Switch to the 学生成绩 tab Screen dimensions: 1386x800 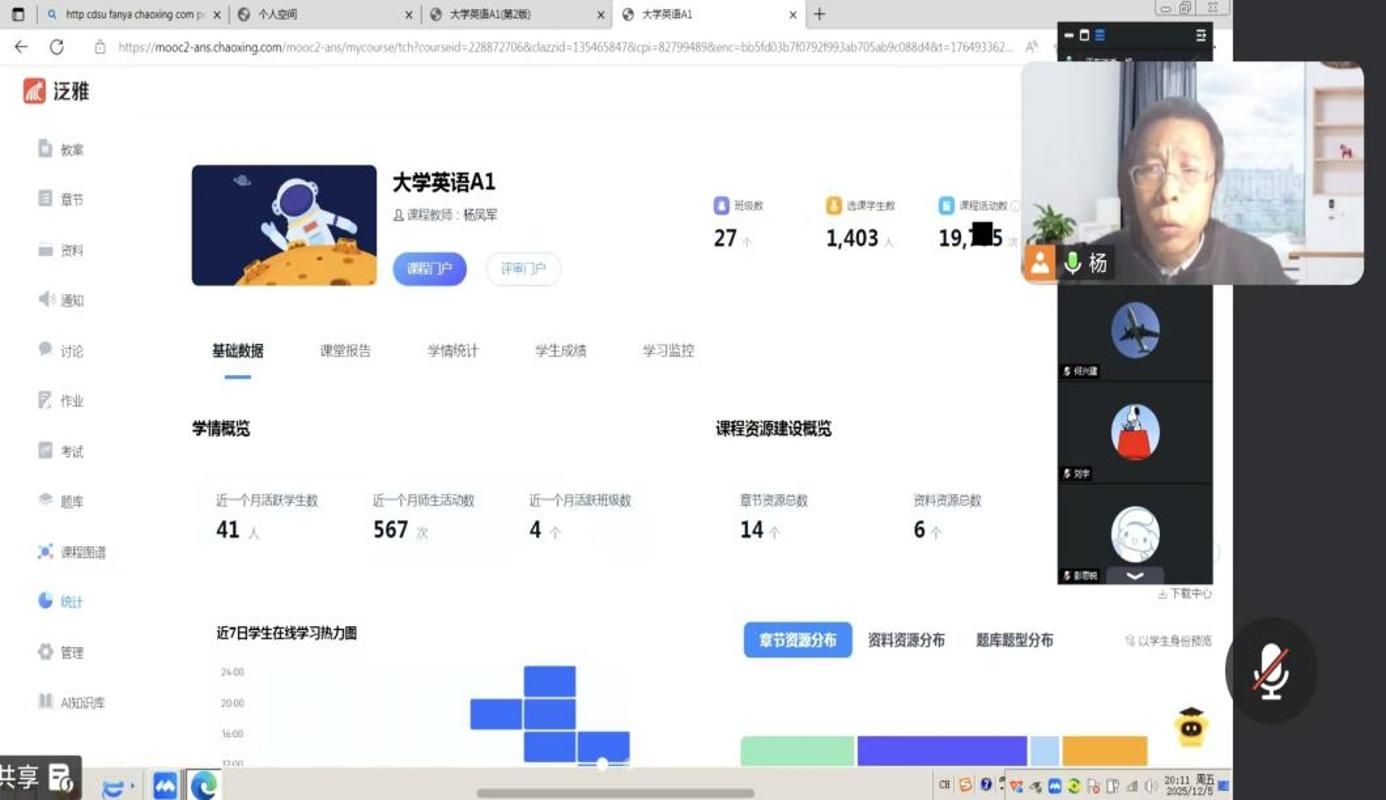[560, 351]
